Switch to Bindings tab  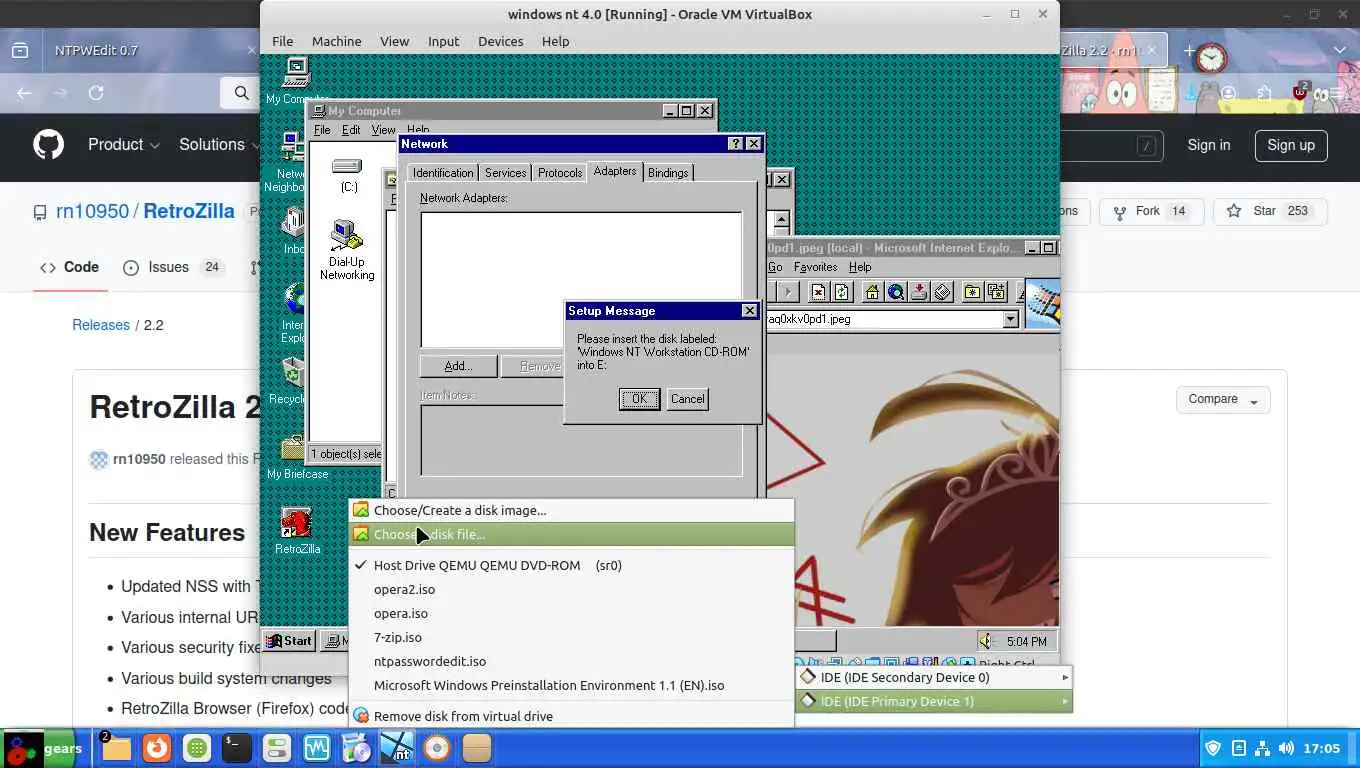pos(668,173)
